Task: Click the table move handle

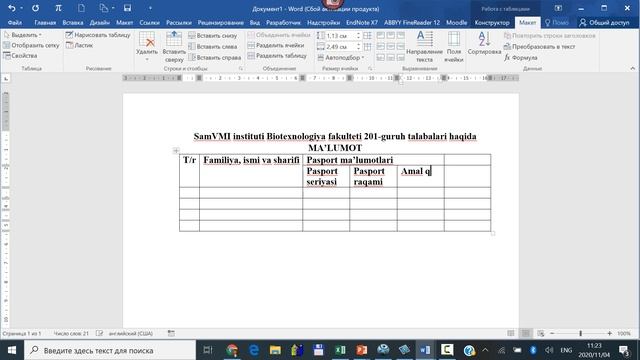Action: tap(176, 151)
